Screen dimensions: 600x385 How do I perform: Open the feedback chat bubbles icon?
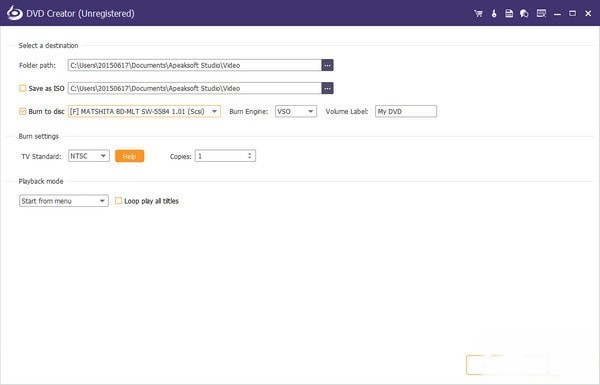(x=524, y=14)
